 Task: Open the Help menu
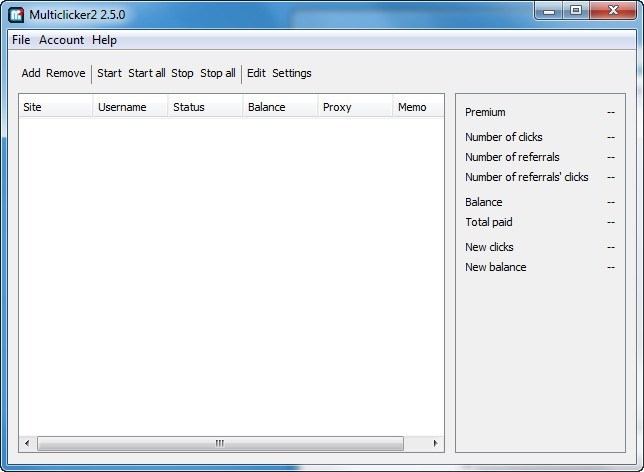coord(104,40)
